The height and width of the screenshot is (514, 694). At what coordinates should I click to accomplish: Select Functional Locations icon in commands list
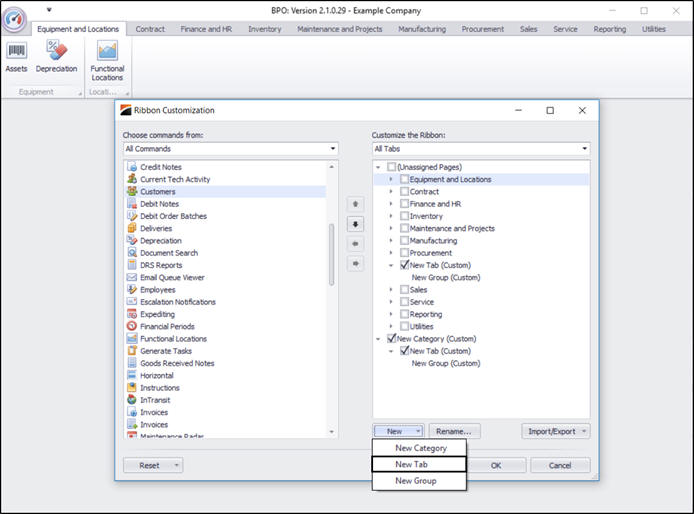[132, 338]
